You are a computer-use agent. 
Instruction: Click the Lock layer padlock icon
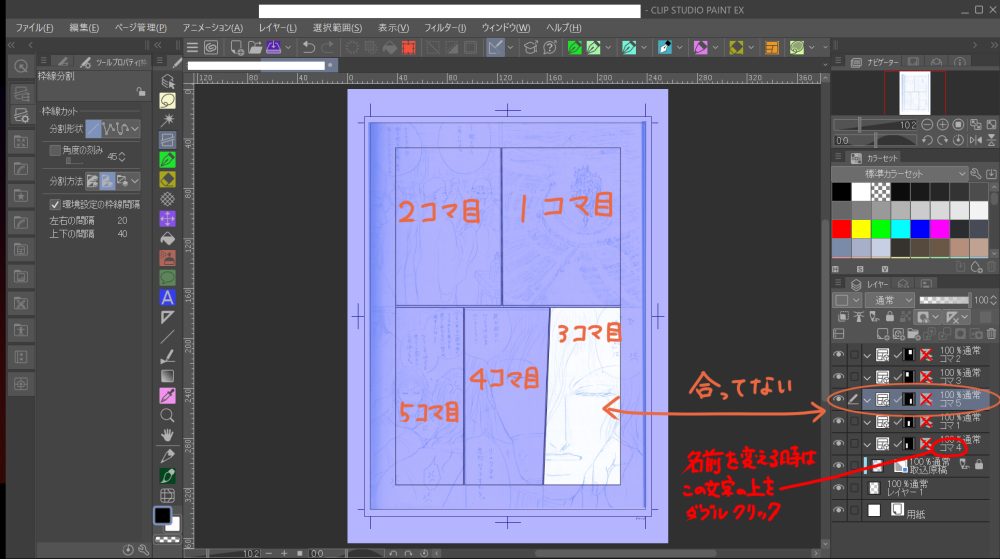(x=890, y=317)
